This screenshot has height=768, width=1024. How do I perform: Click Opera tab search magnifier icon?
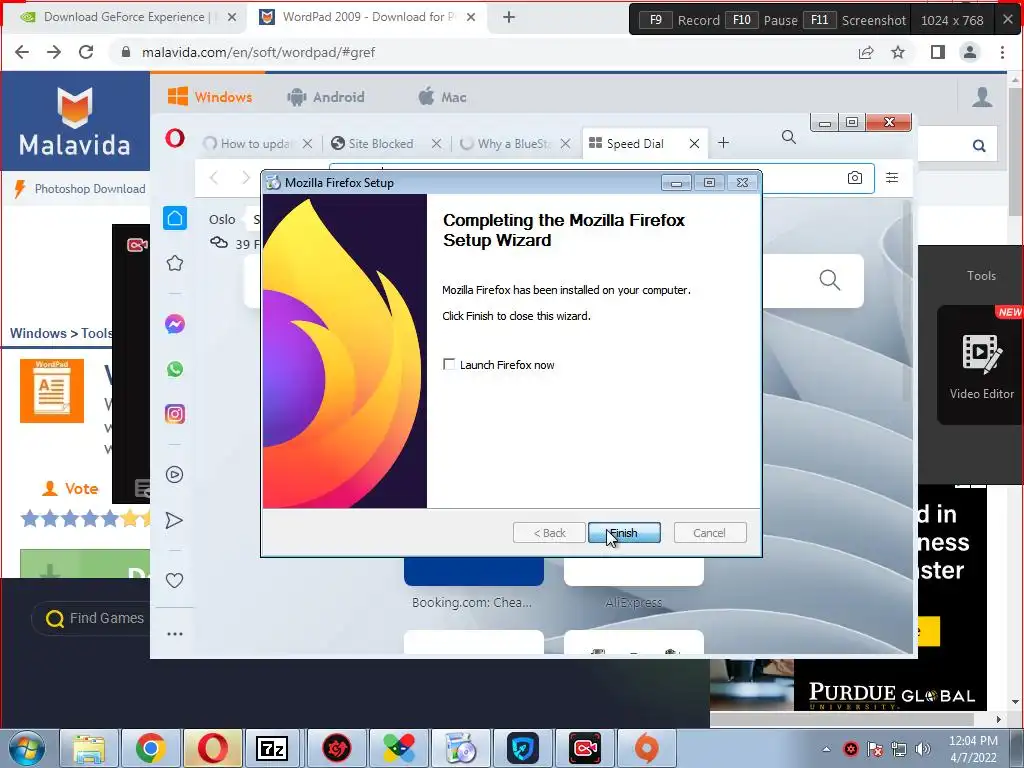(x=788, y=137)
